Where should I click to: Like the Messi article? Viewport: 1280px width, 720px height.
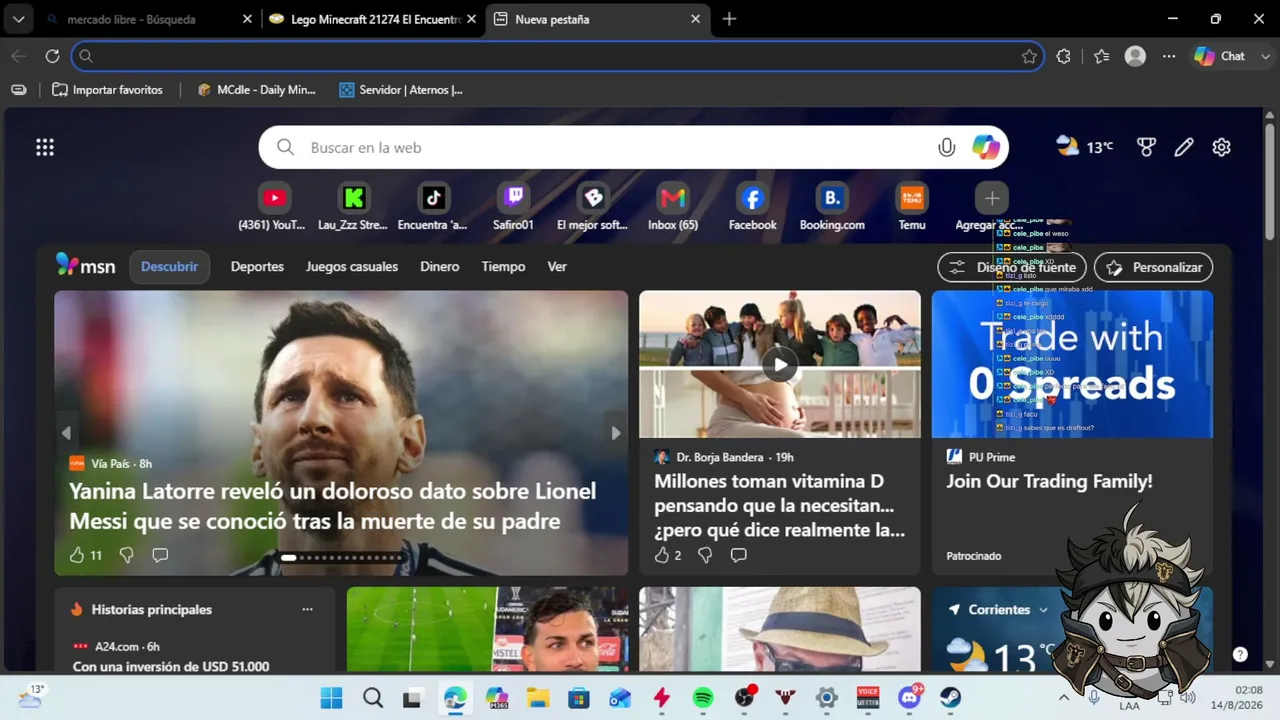coord(77,555)
